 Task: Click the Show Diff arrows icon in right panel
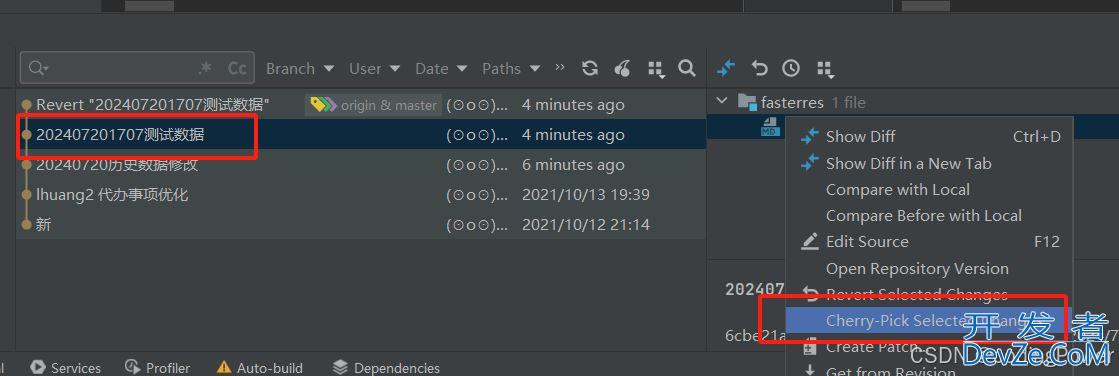[x=726, y=68]
